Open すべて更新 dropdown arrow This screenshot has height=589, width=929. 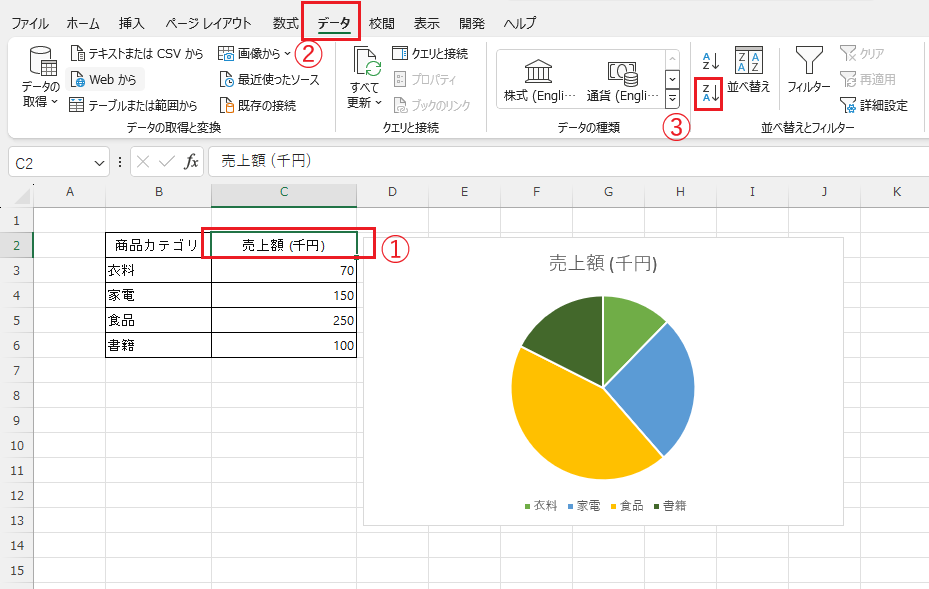[379, 103]
